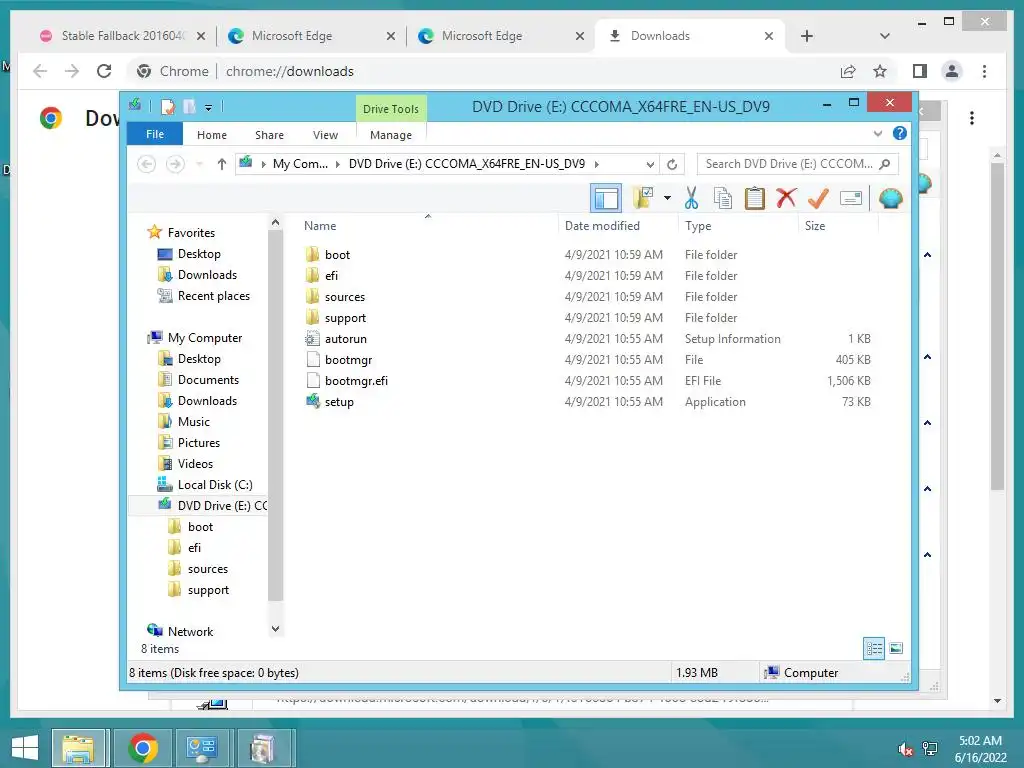Expand breadcrumb arrow after DVD Drive path
The width and height of the screenshot is (1024, 768).
coord(596,164)
